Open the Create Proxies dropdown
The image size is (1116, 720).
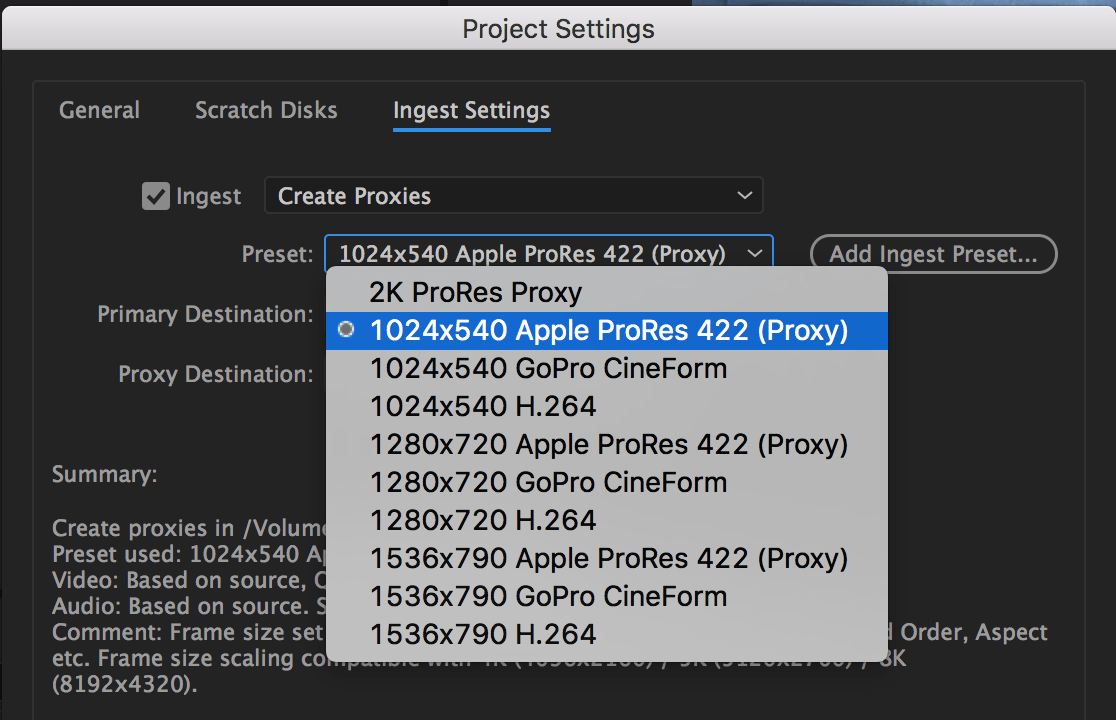point(514,195)
